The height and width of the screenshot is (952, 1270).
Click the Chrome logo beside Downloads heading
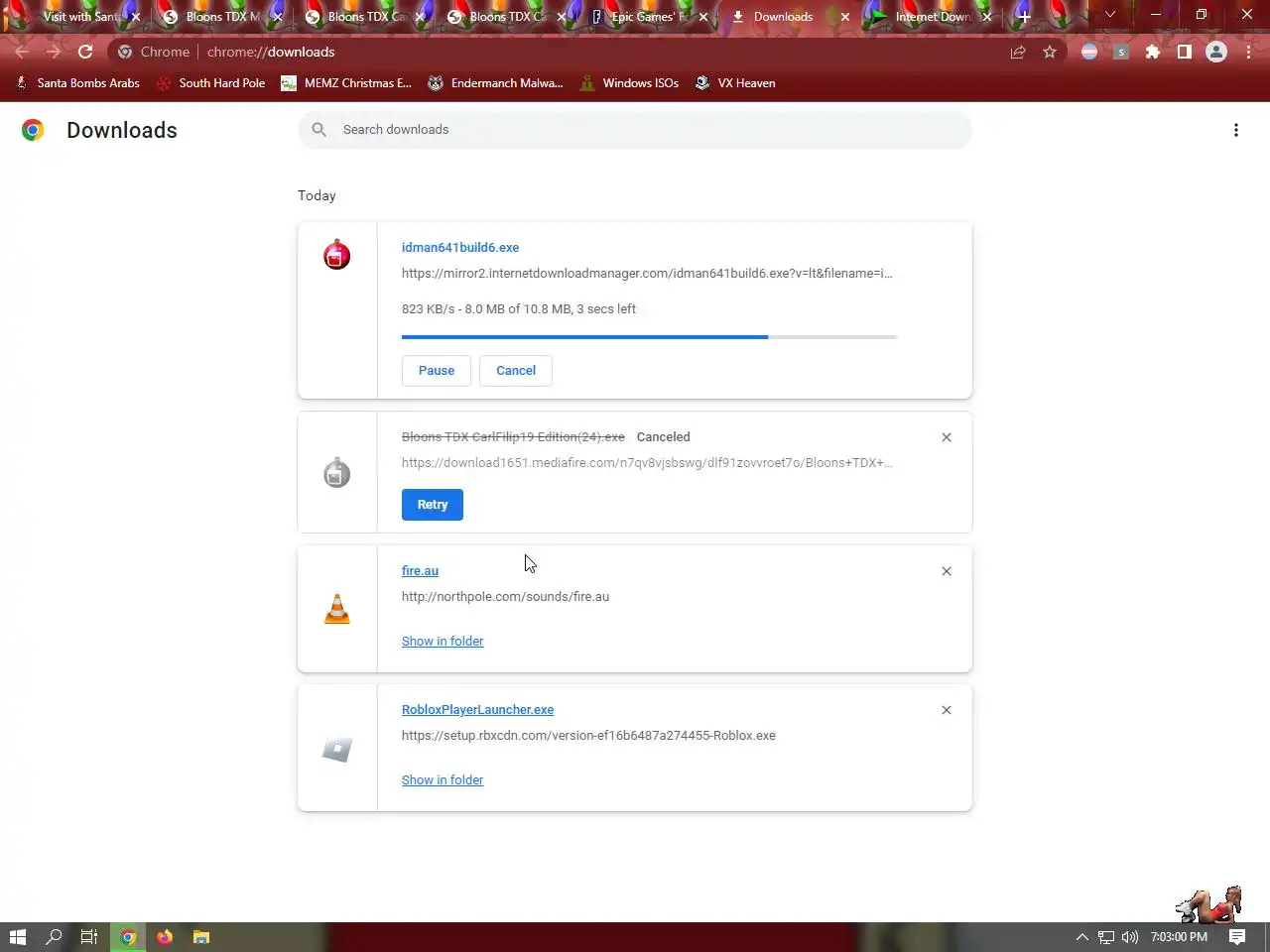33,130
